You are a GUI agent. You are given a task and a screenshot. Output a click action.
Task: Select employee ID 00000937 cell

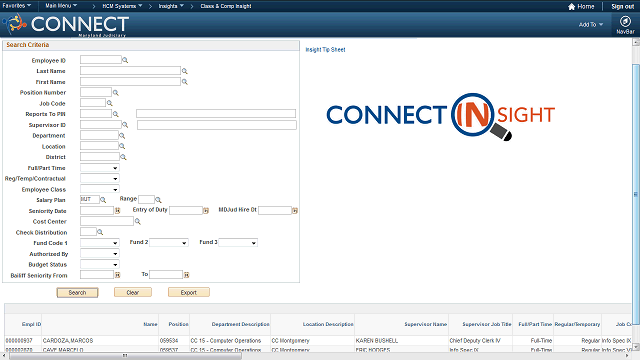19,340
